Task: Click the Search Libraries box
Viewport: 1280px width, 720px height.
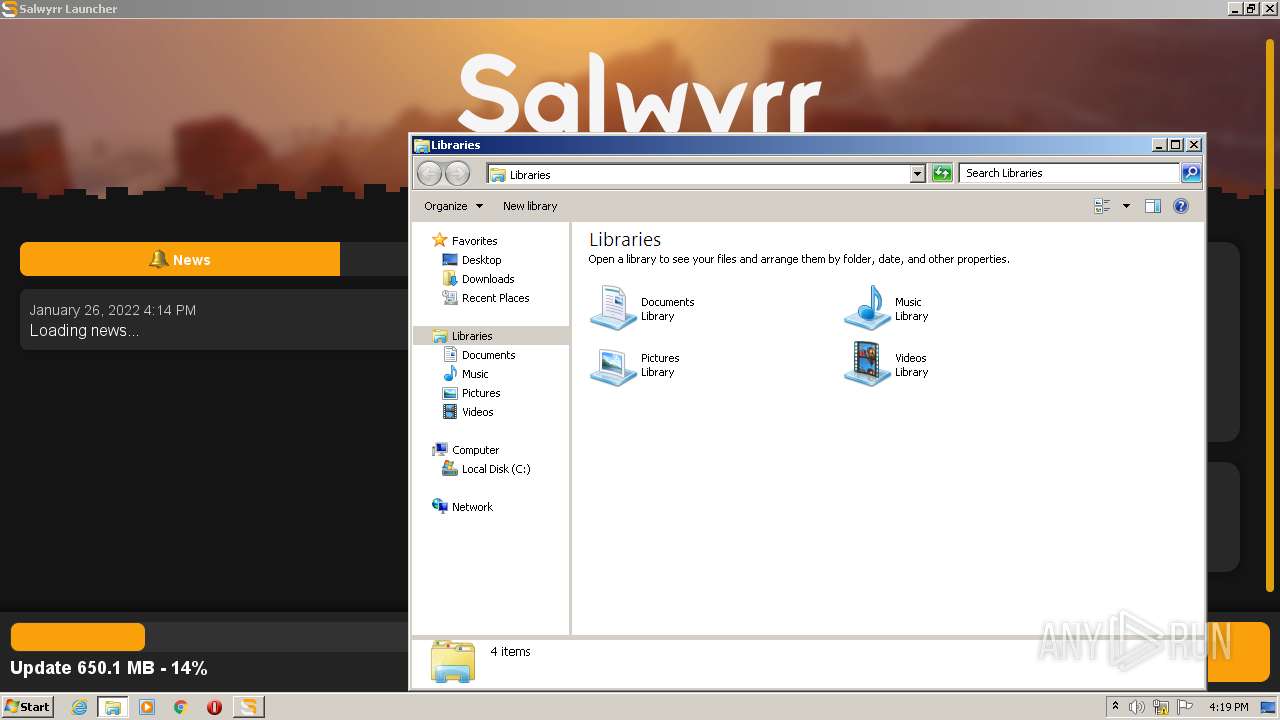Action: tap(1069, 173)
